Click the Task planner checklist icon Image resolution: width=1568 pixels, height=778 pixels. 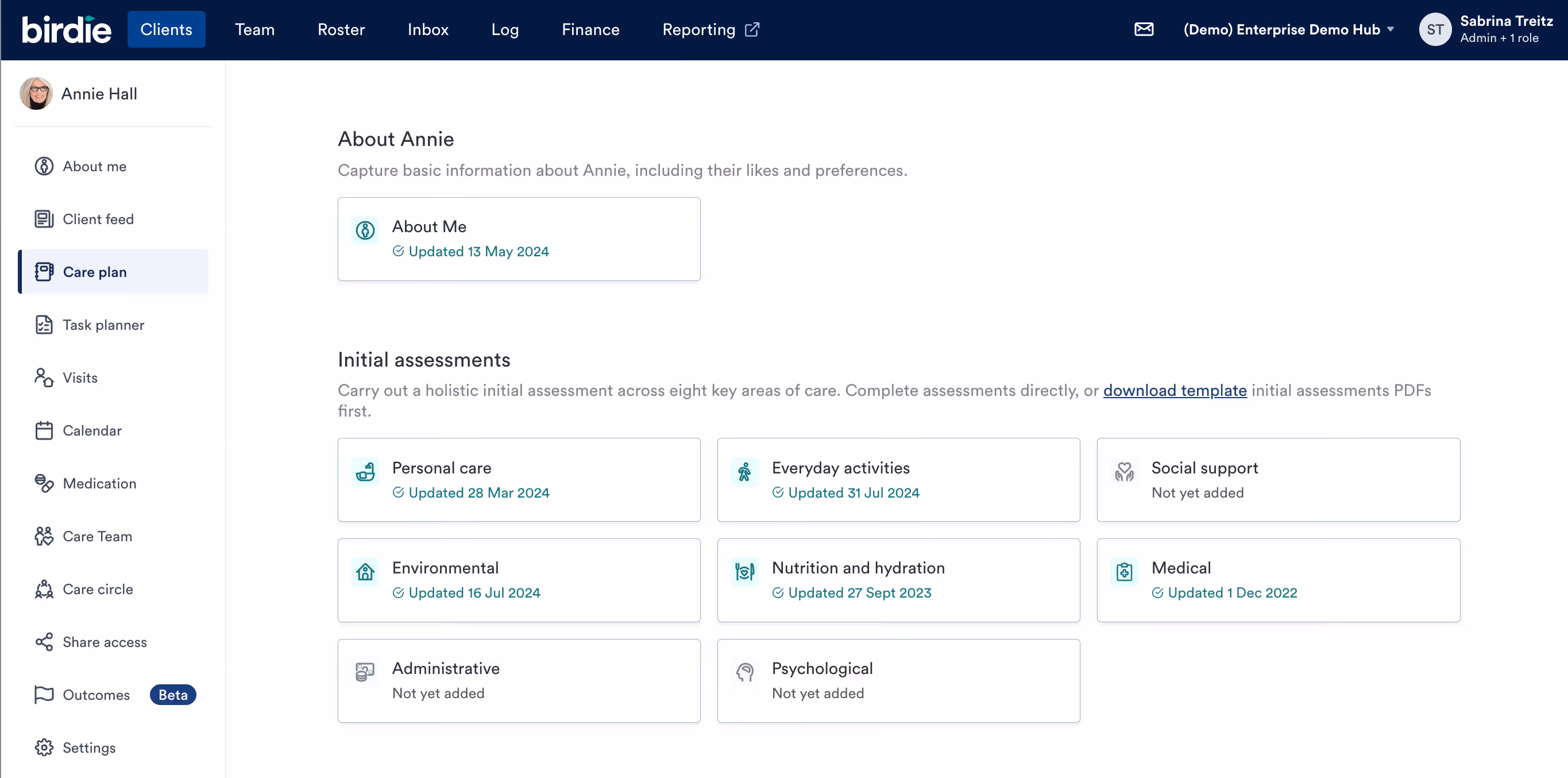[44, 325]
